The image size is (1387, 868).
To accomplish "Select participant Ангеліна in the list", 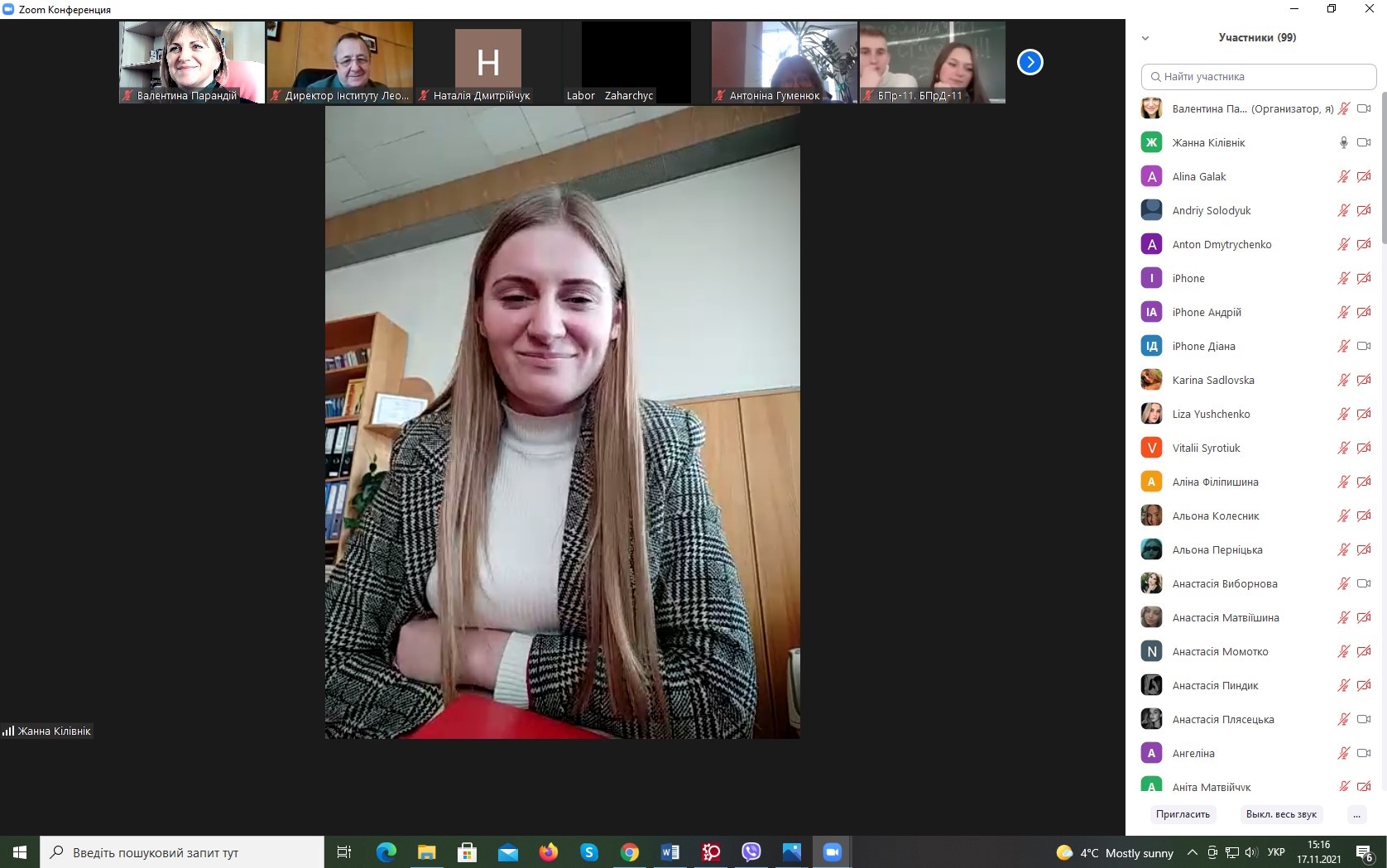I will pos(1255,753).
